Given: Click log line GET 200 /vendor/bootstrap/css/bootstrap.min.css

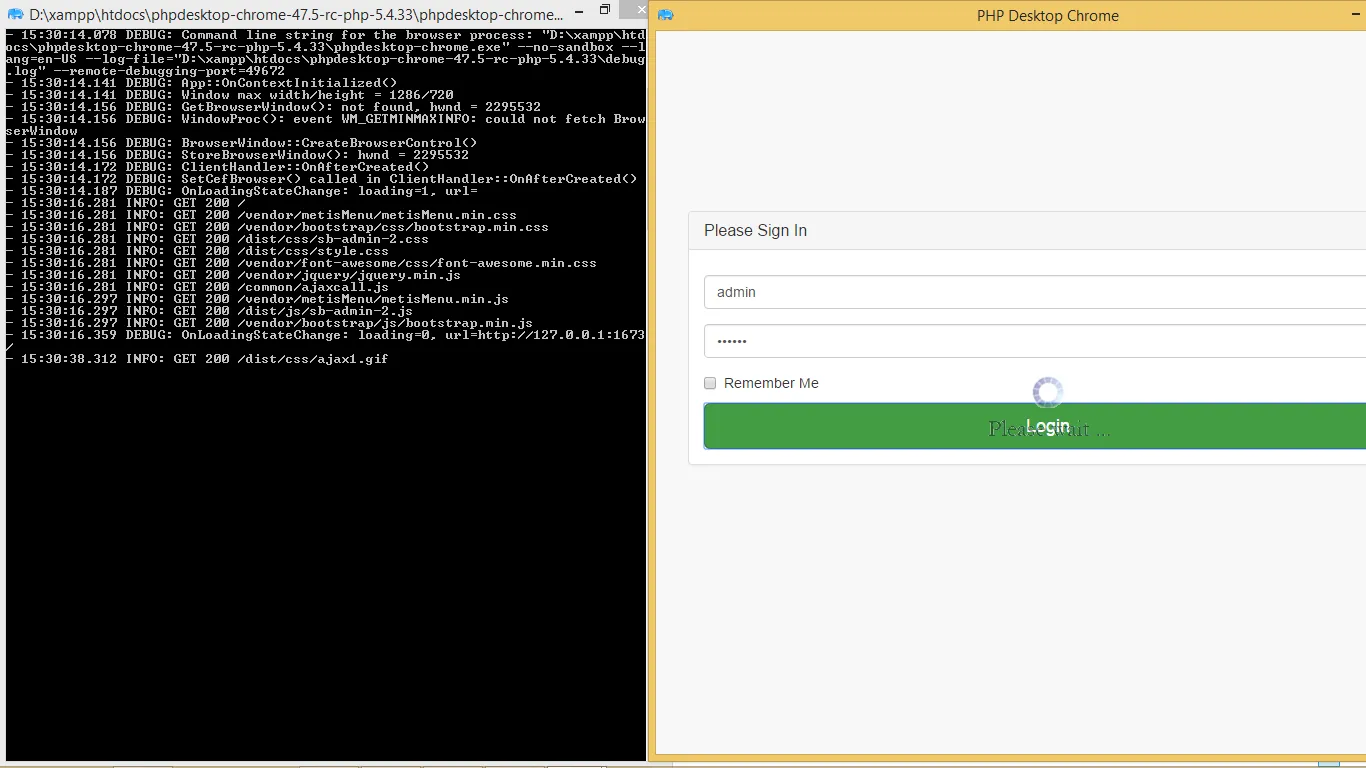Looking at the screenshot, I should pyautogui.click(x=277, y=227).
